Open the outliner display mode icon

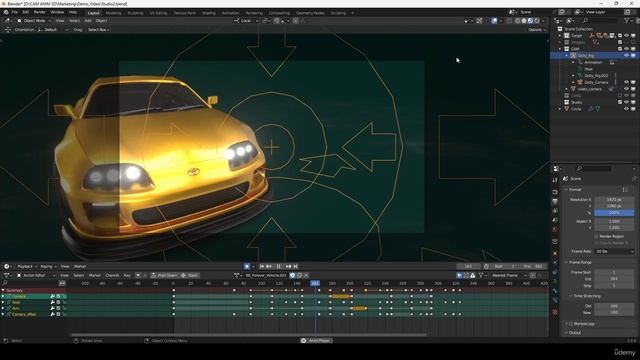coord(572,20)
